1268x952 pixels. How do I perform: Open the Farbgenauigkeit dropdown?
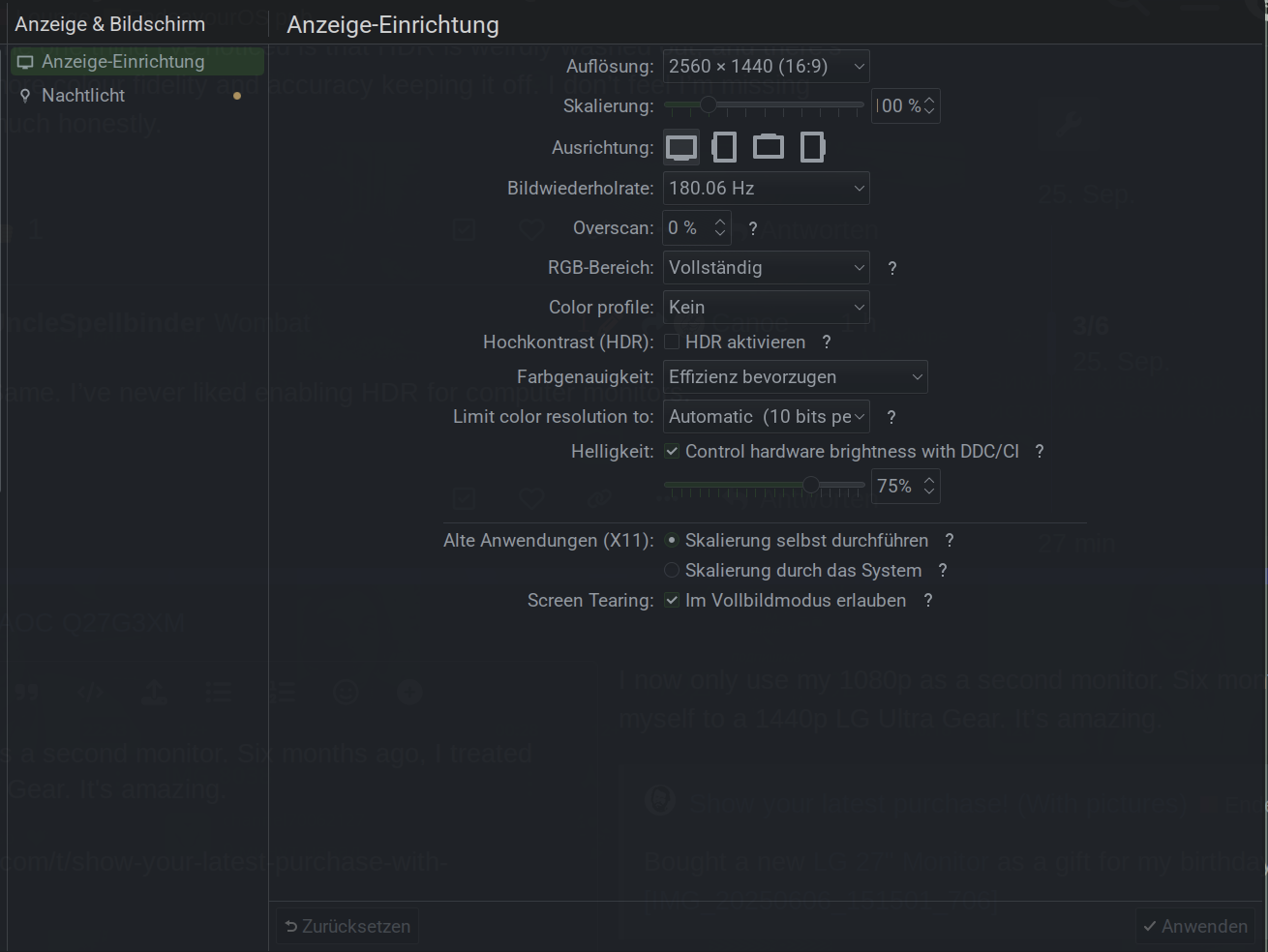point(795,377)
